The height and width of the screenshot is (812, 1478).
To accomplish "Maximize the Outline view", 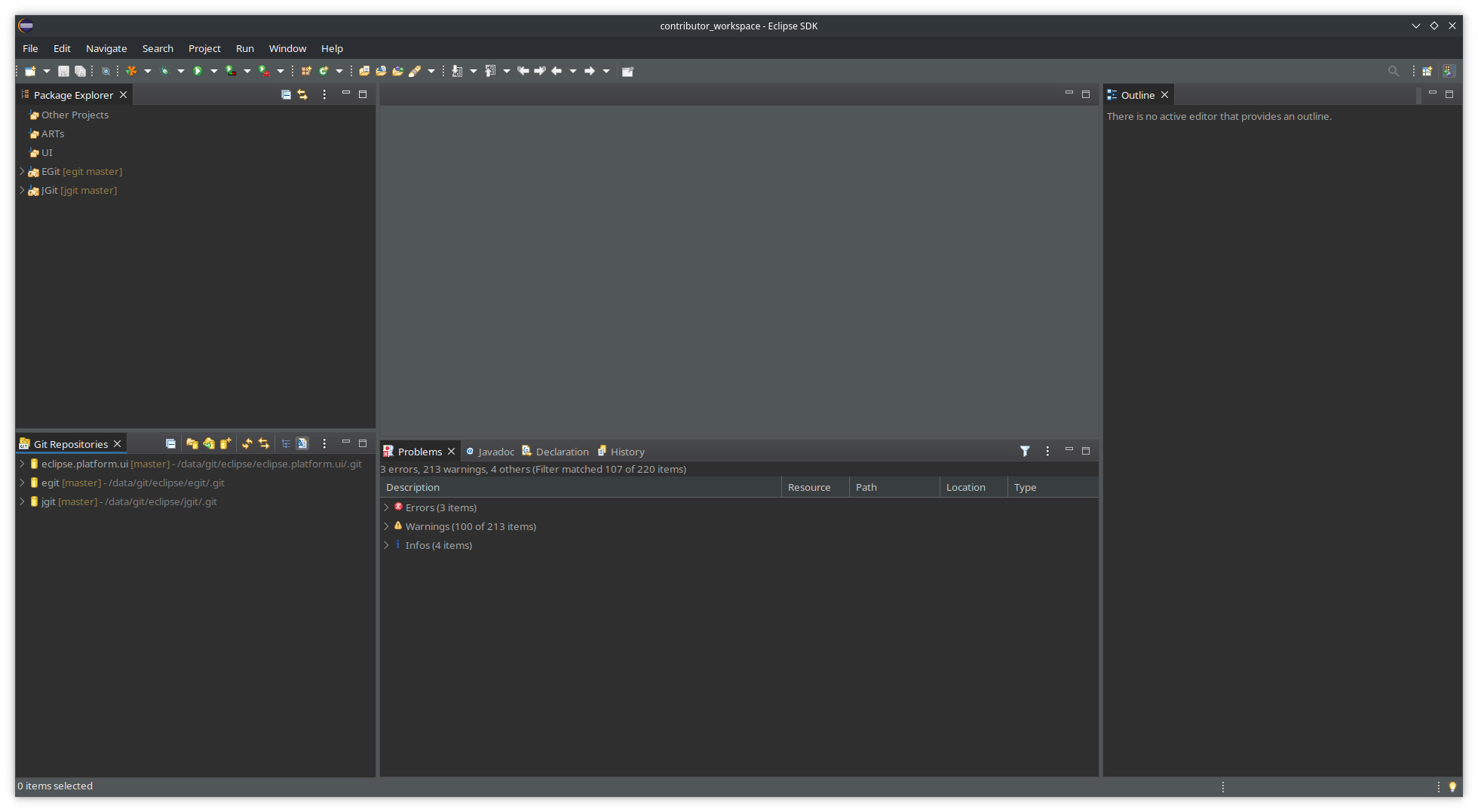I will tap(1449, 94).
